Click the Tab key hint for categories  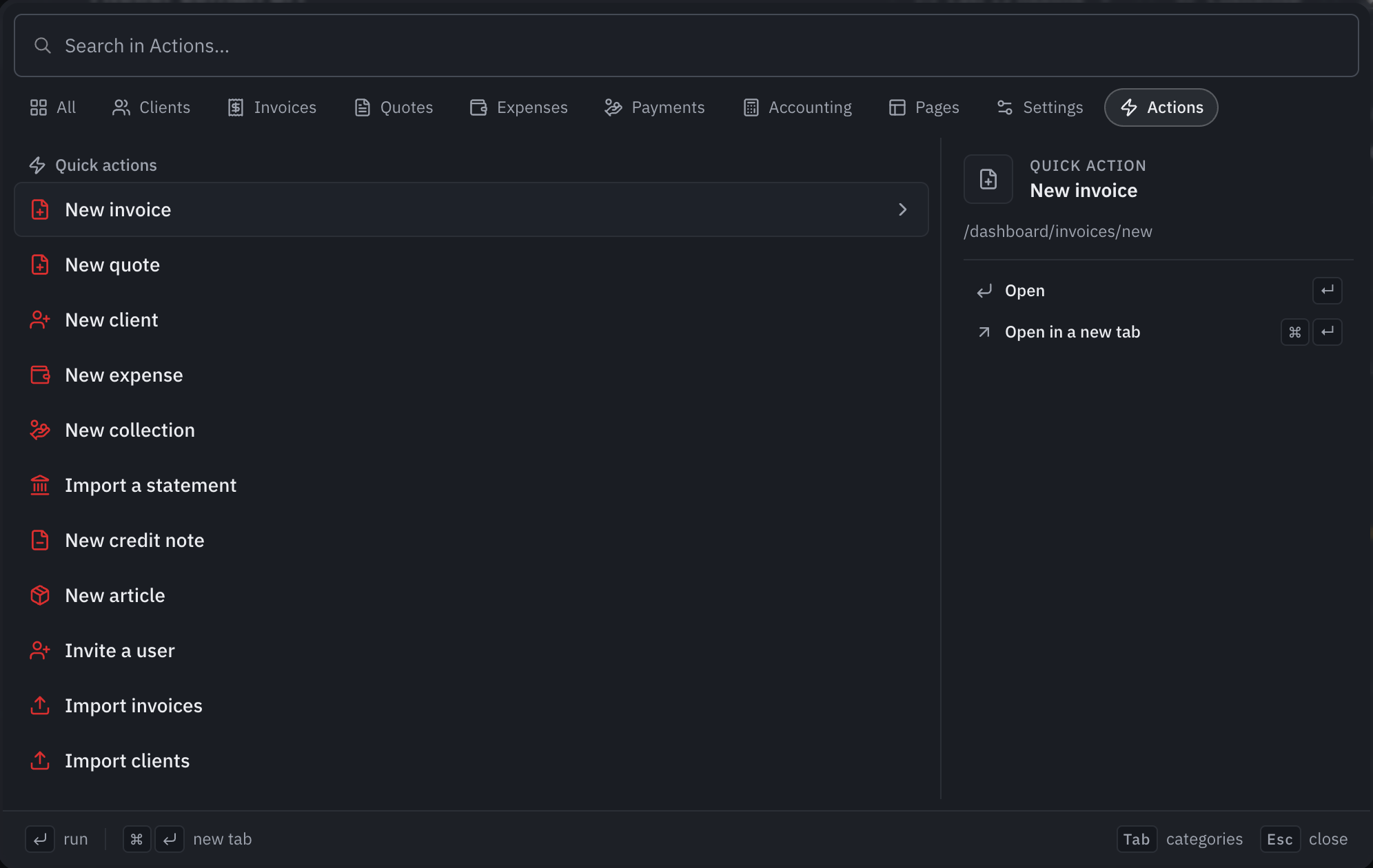pyautogui.click(x=1137, y=839)
